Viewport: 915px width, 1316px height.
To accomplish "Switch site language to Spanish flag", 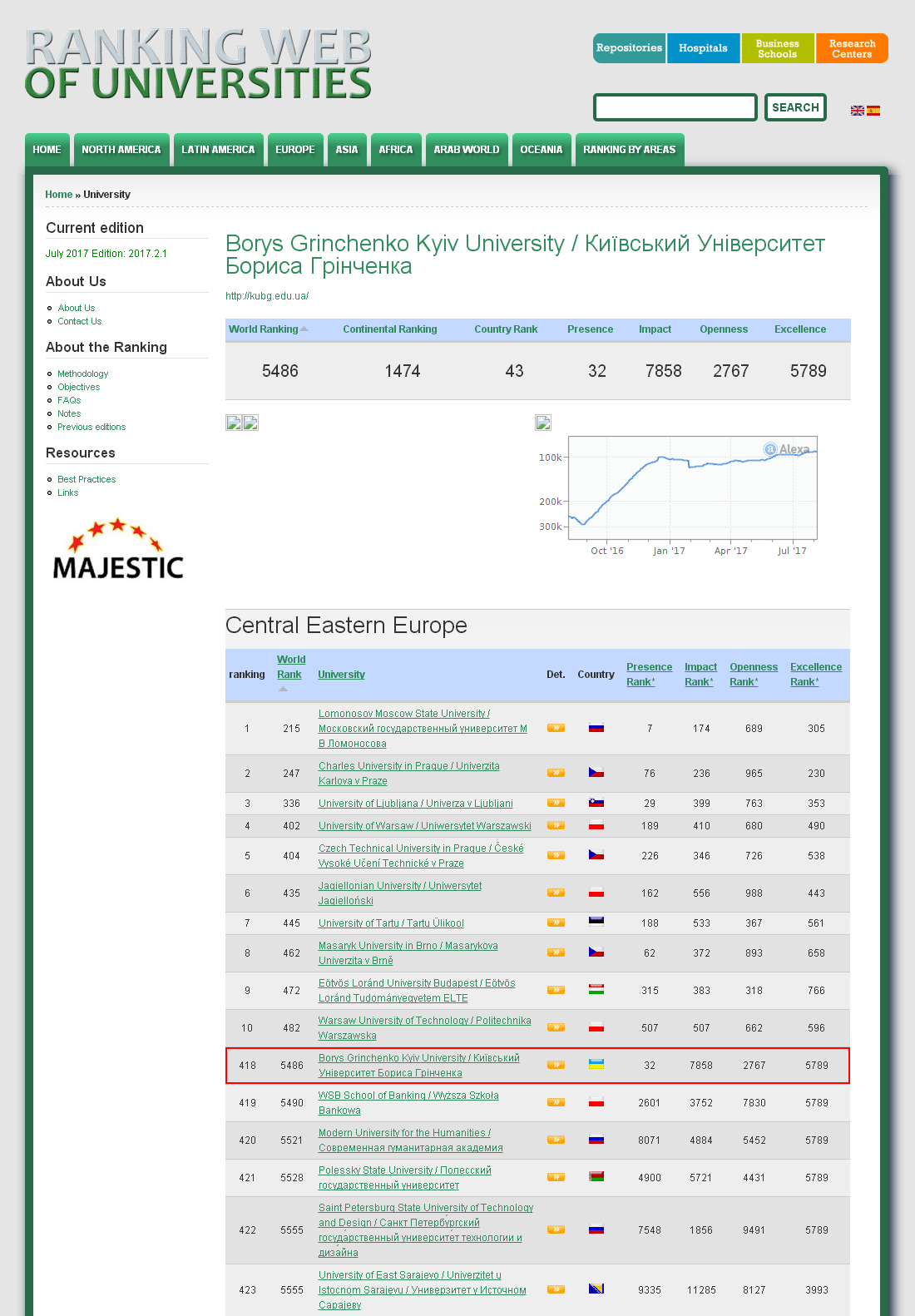I will point(873,111).
